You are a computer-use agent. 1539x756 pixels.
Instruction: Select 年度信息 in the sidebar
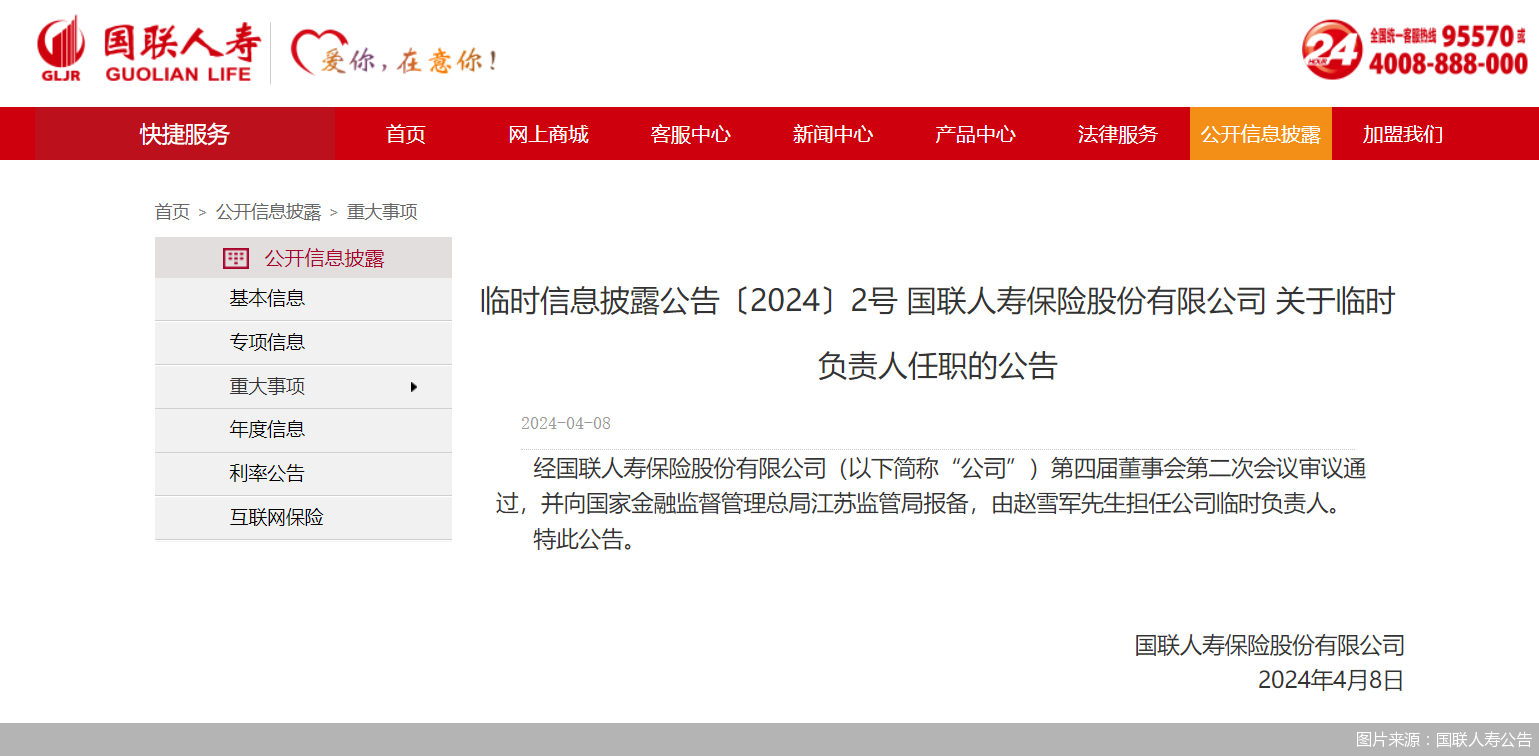tap(303, 430)
